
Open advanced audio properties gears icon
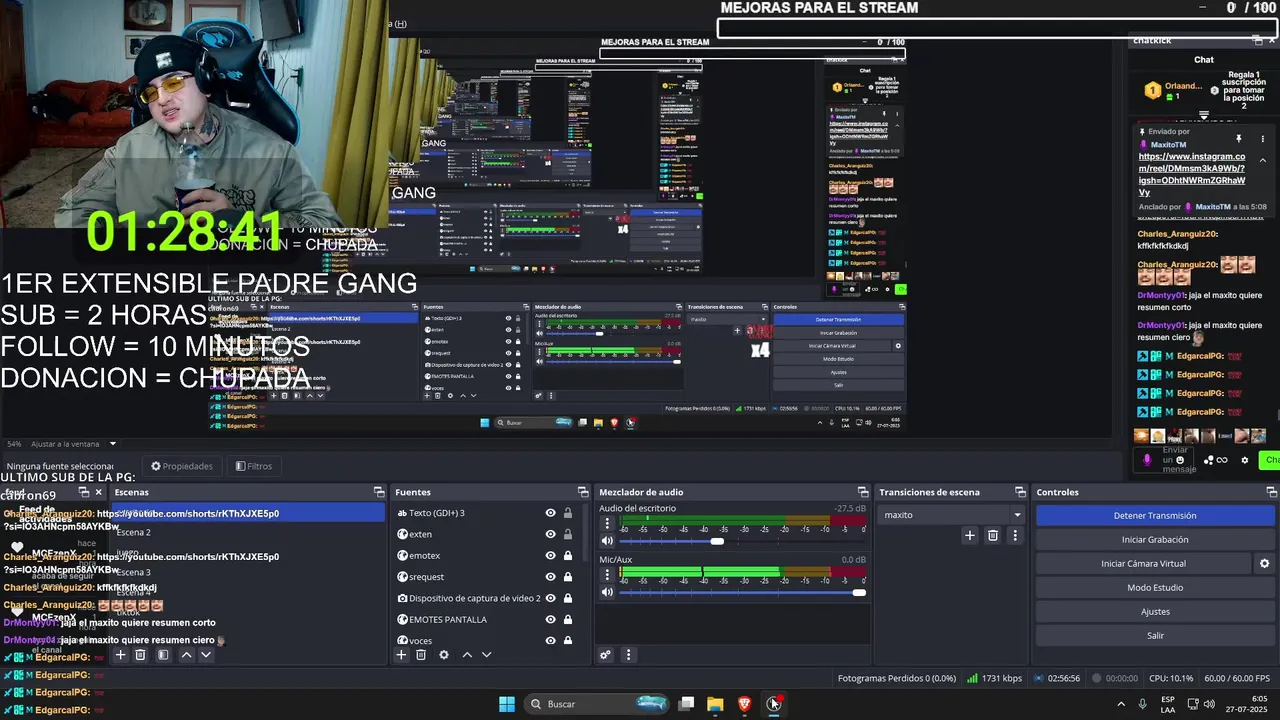(x=605, y=655)
